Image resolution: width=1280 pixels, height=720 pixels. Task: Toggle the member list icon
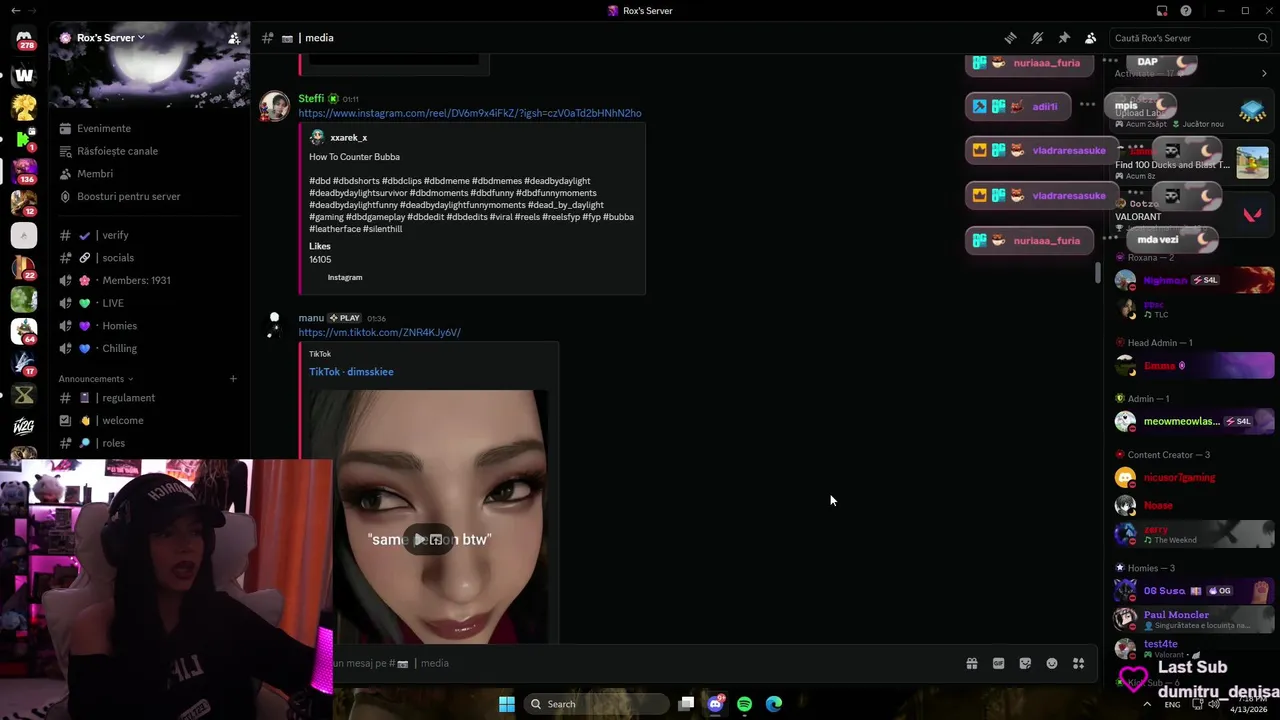[x=1090, y=38]
